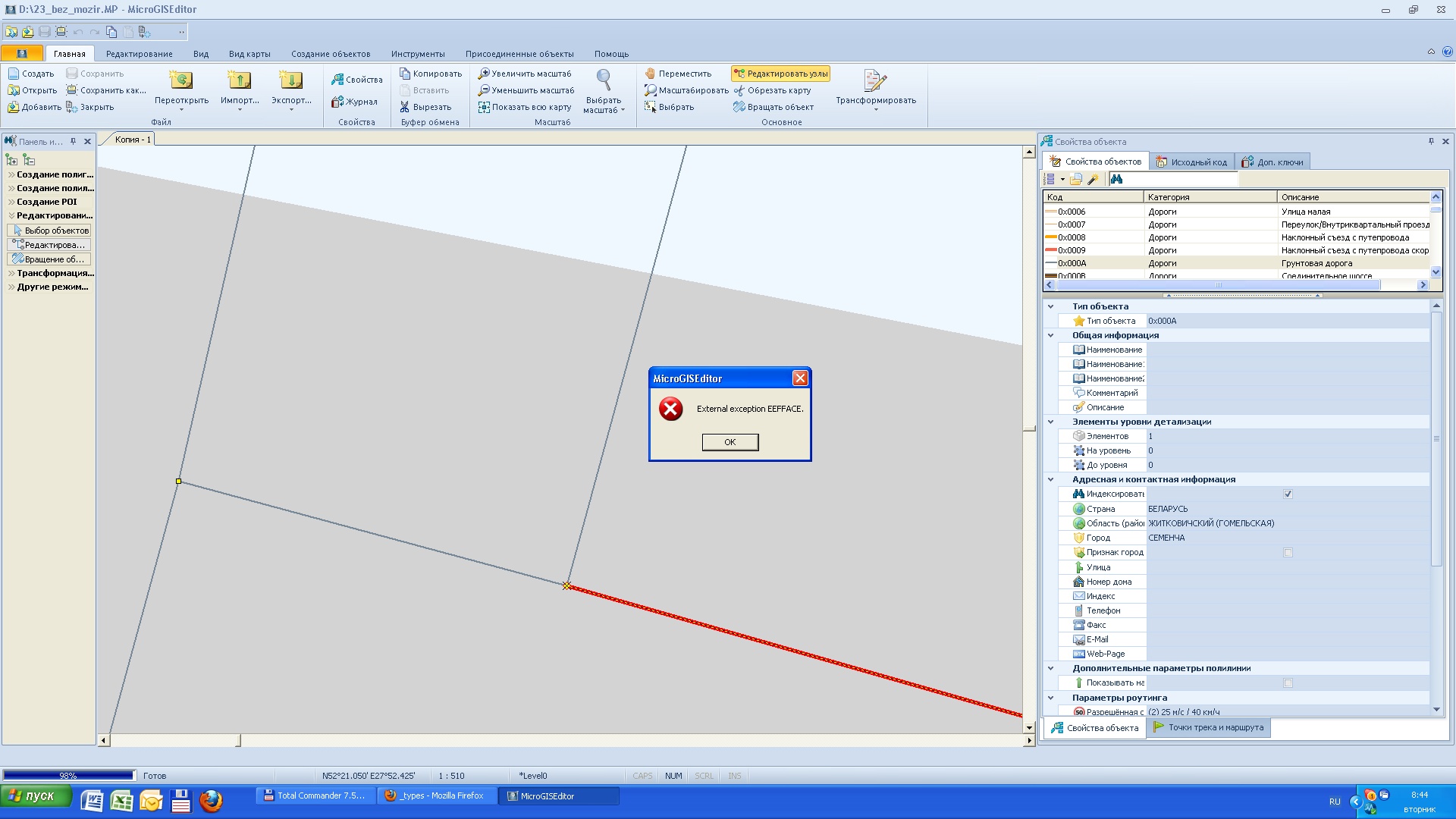The height and width of the screenshot is (819, 1456).
Task: Toggle the Индексировать checkbox
Action: pyautogui.click(x=1288, y=494)
